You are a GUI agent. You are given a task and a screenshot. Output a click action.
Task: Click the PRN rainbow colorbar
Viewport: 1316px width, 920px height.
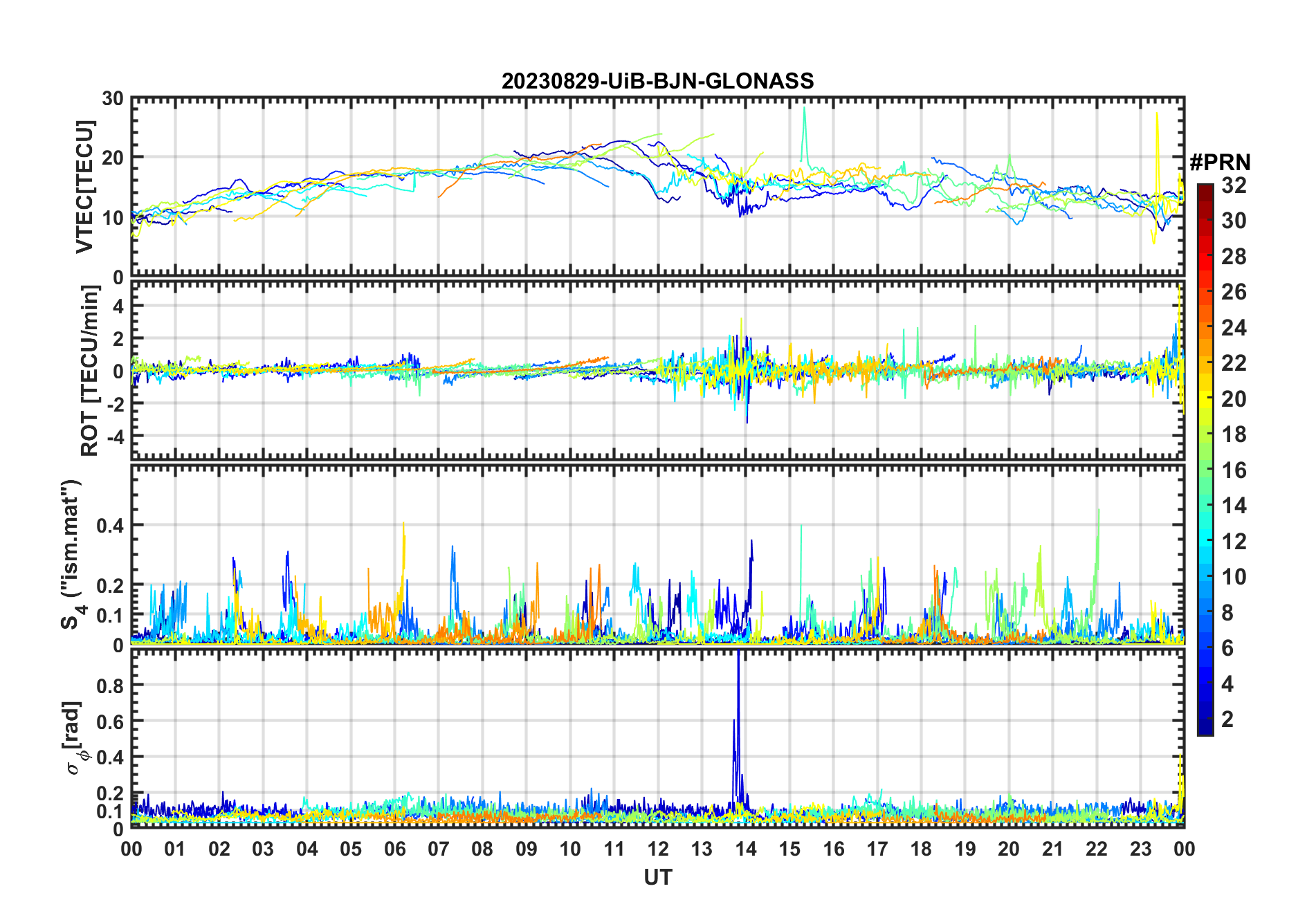pos(1205,459)
